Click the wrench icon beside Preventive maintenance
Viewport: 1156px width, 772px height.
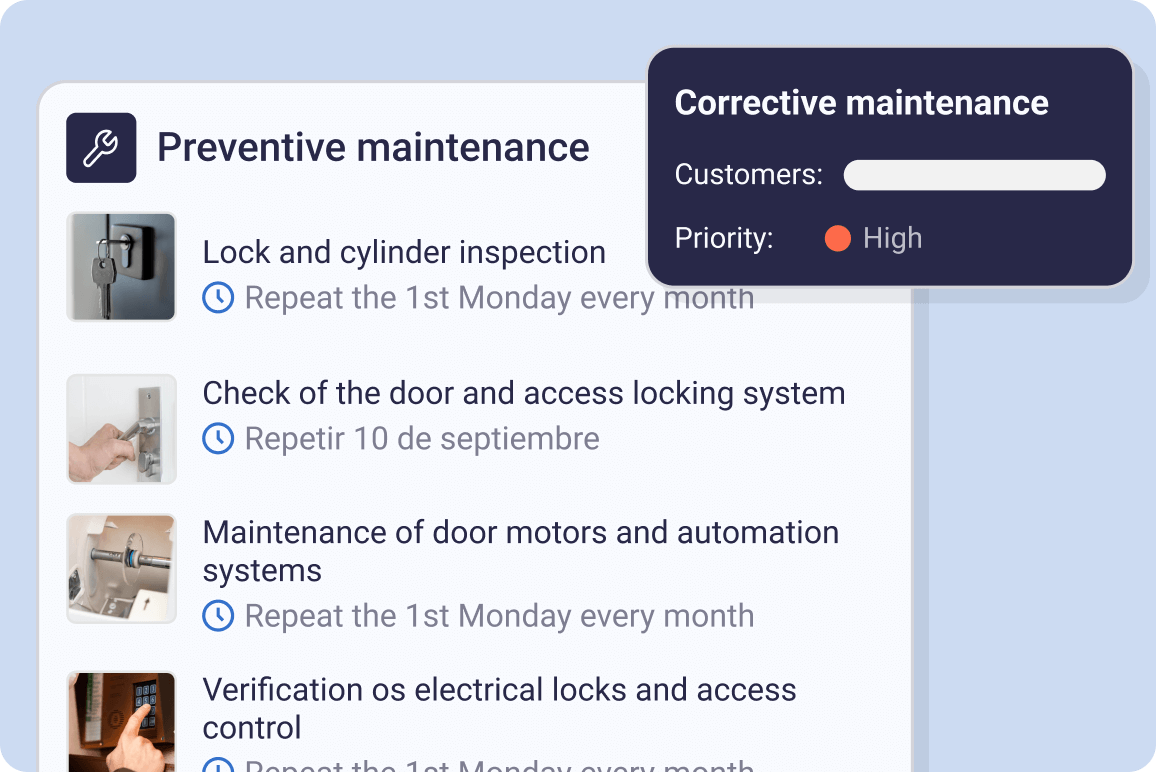[x=101, y=148]
